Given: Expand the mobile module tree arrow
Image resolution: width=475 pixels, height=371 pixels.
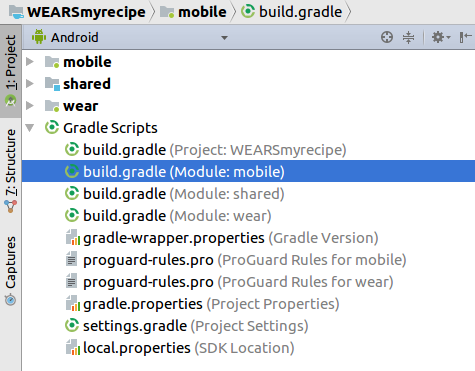Looking at the screenshot, I should [30, 62].
